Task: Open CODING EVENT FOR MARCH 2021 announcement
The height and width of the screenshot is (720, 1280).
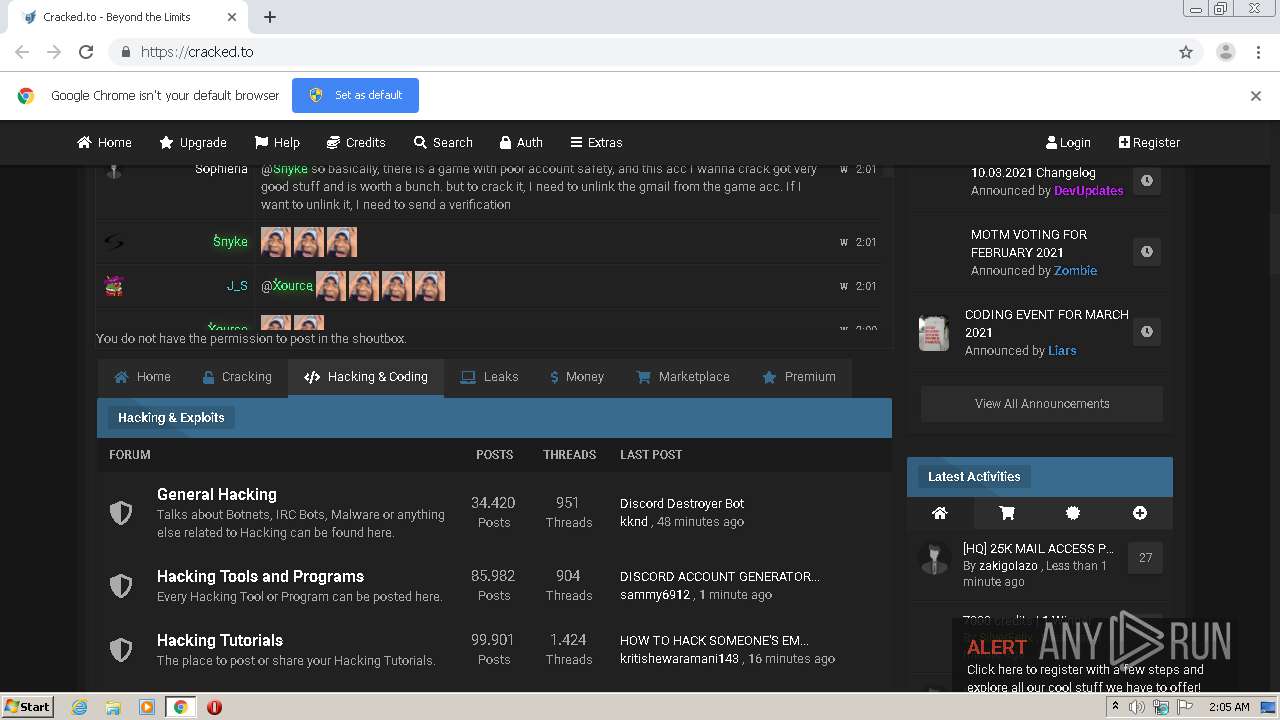Action: [x=1047, y=323]
